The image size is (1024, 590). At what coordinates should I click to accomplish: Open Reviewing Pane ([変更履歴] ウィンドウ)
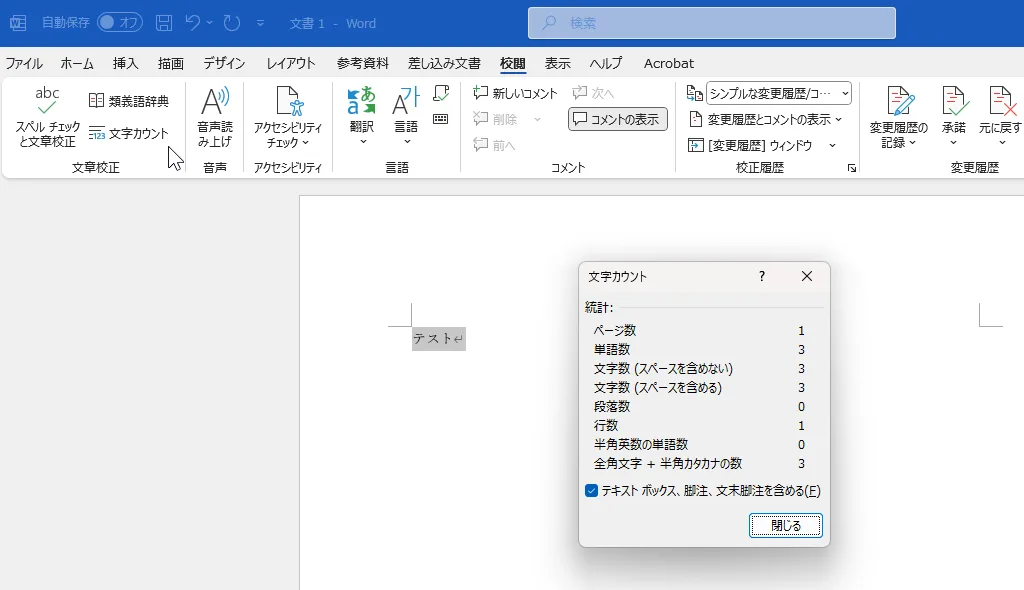point(750,145)
